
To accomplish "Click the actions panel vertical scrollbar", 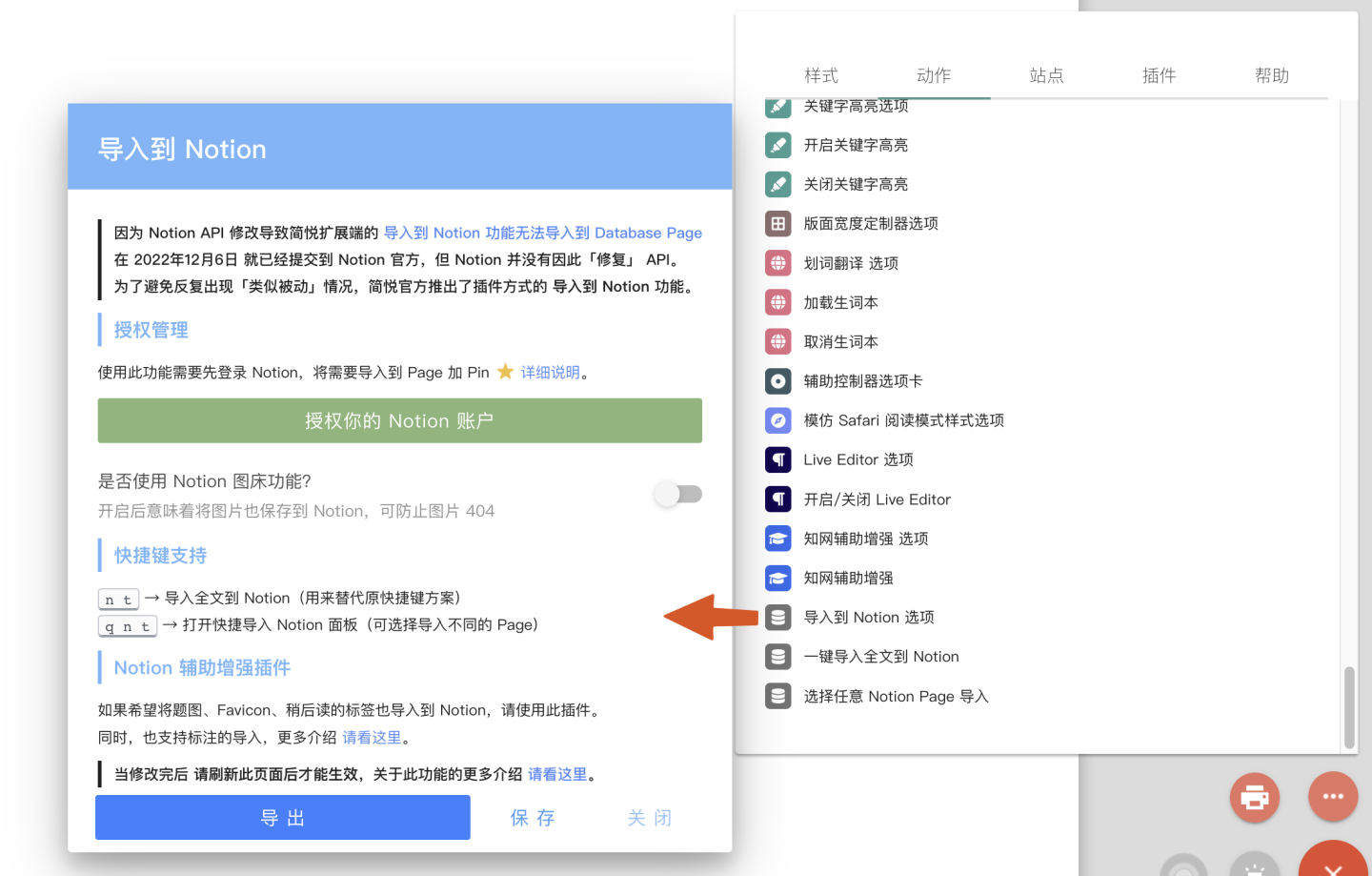I will pos(1349,708).
